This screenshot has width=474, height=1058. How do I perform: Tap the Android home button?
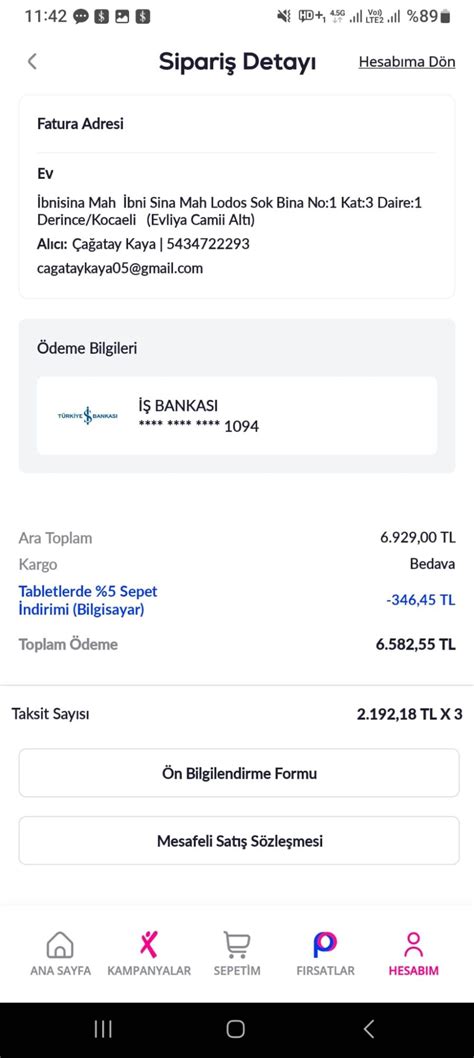coord(236,1029)
